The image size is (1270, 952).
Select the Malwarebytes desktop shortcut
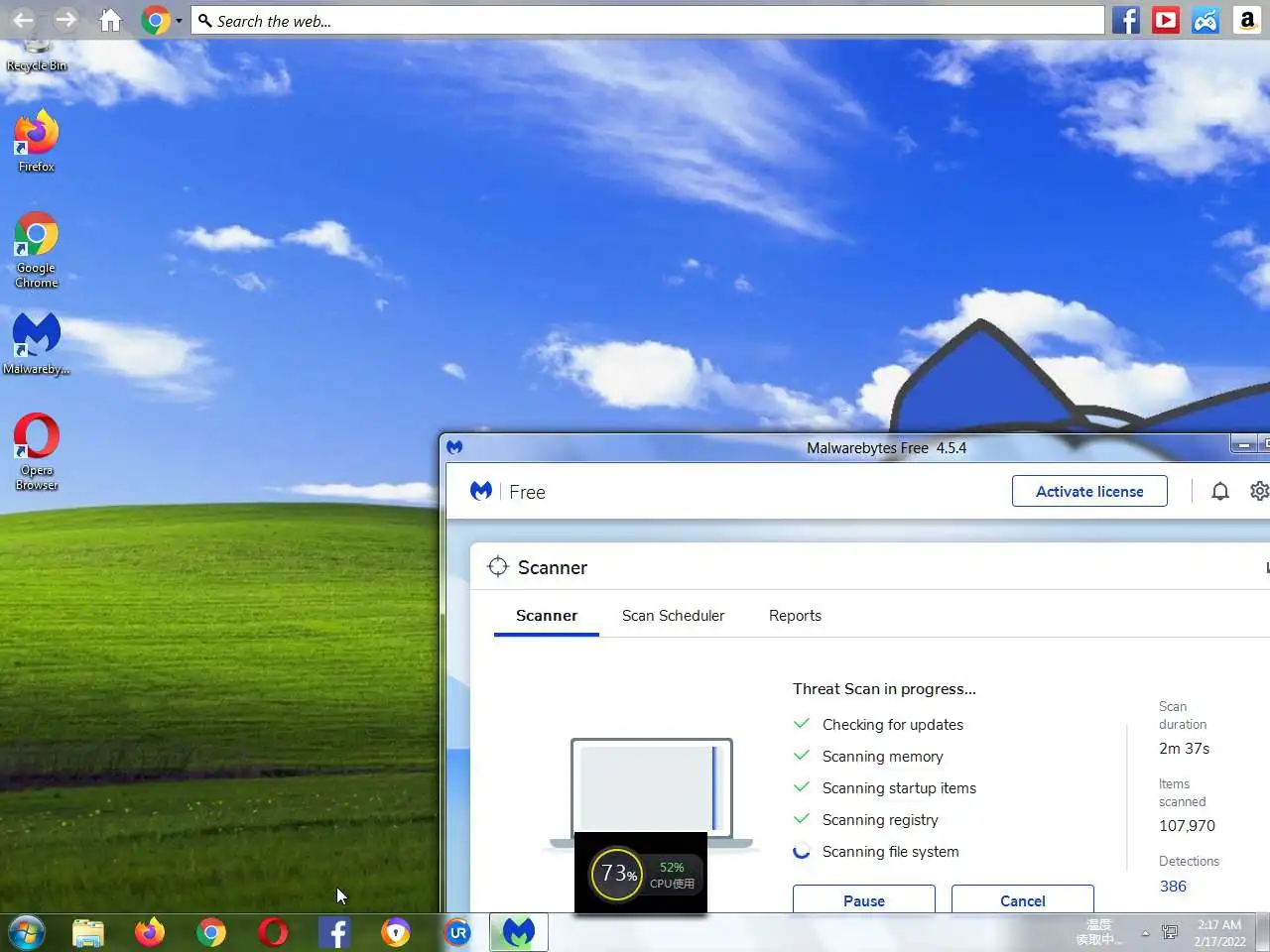[x=37, y=343]
